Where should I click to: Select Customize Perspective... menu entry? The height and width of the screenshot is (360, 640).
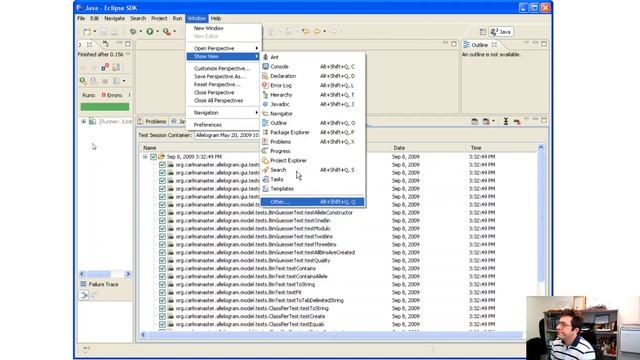pos(223,69)
